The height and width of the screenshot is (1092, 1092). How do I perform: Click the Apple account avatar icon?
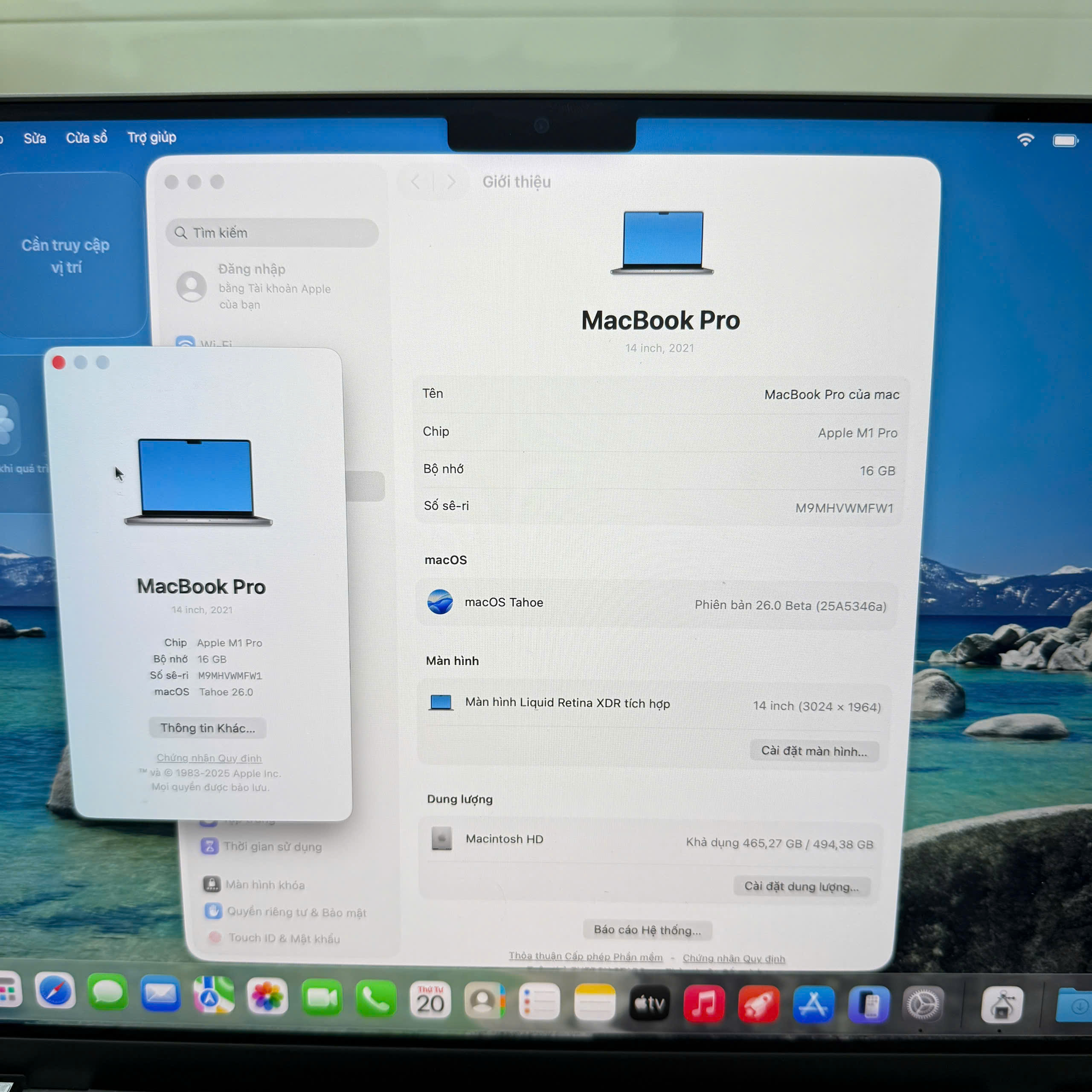[x=192, y=286]
